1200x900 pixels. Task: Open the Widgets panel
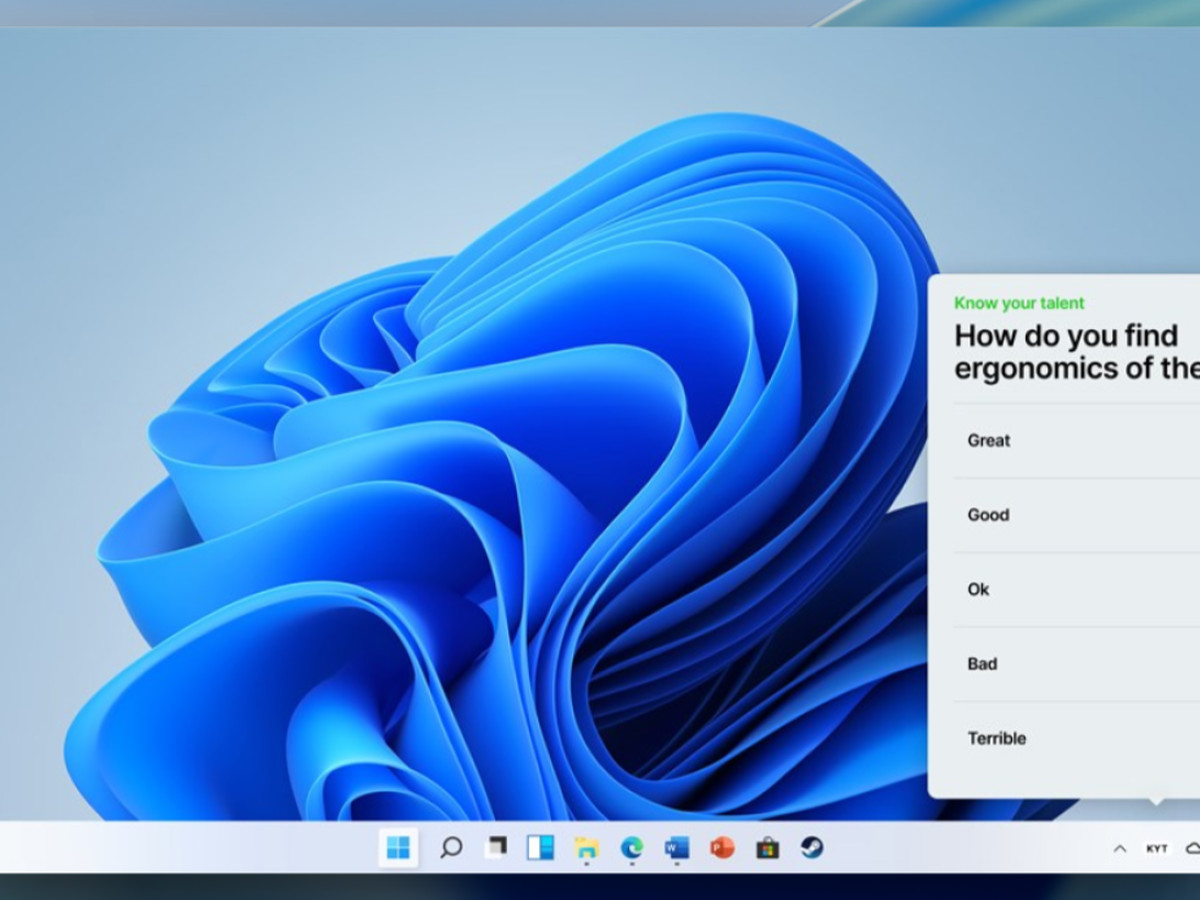point(541,848)
